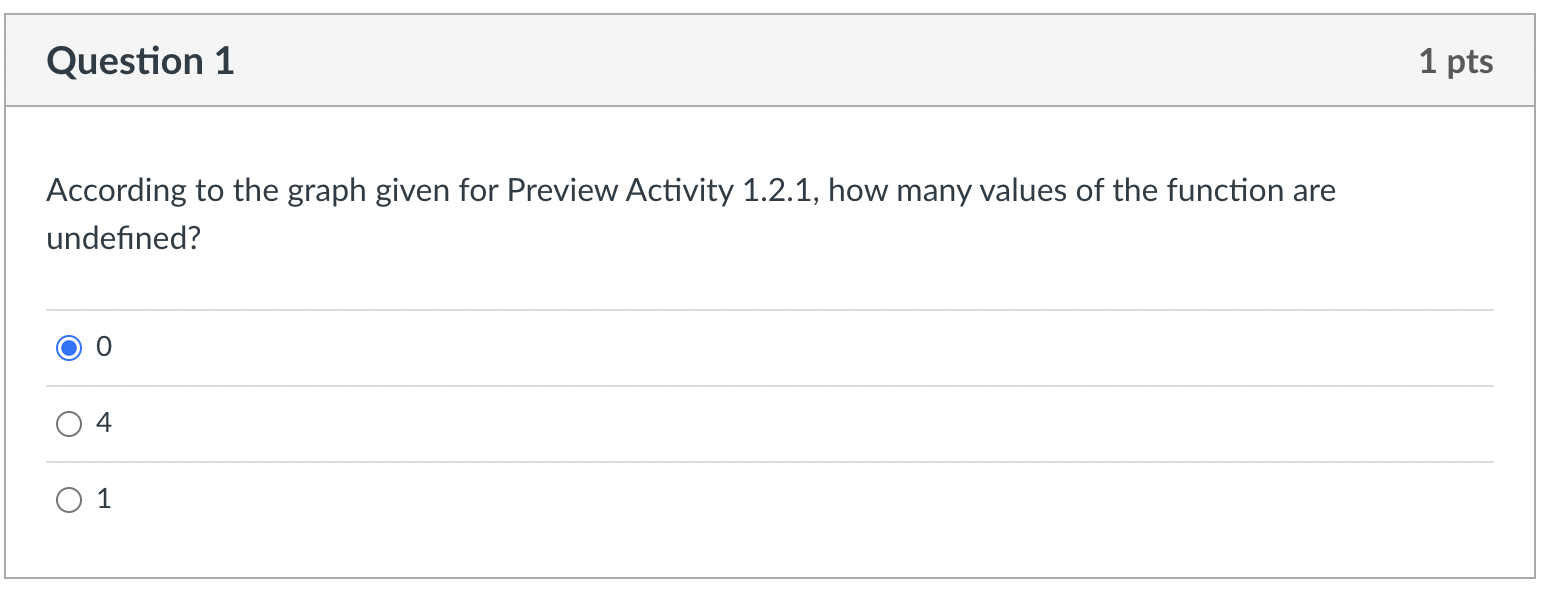Screen dimensions: 1549x605
Task: Click the word "given" in the question
Action: (x=414, y=191)
